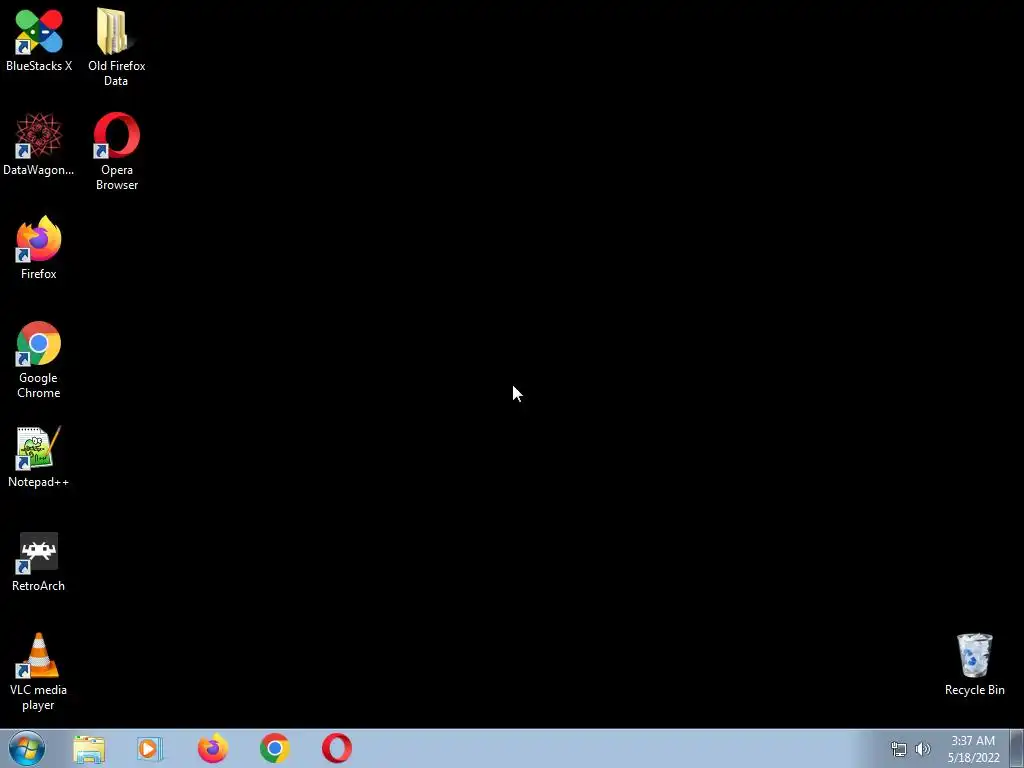Select the Google Chrome desktop shortcut

point(39,360)
